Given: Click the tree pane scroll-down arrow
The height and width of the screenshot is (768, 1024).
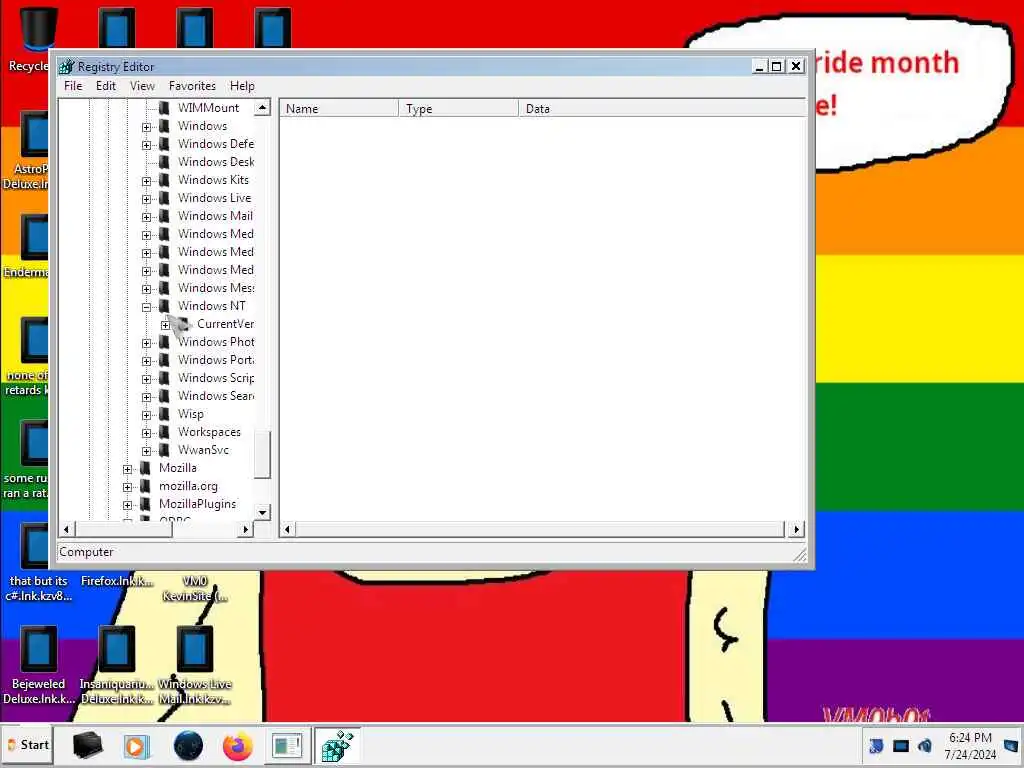Looking at the screenshot, I should (263, 513).
